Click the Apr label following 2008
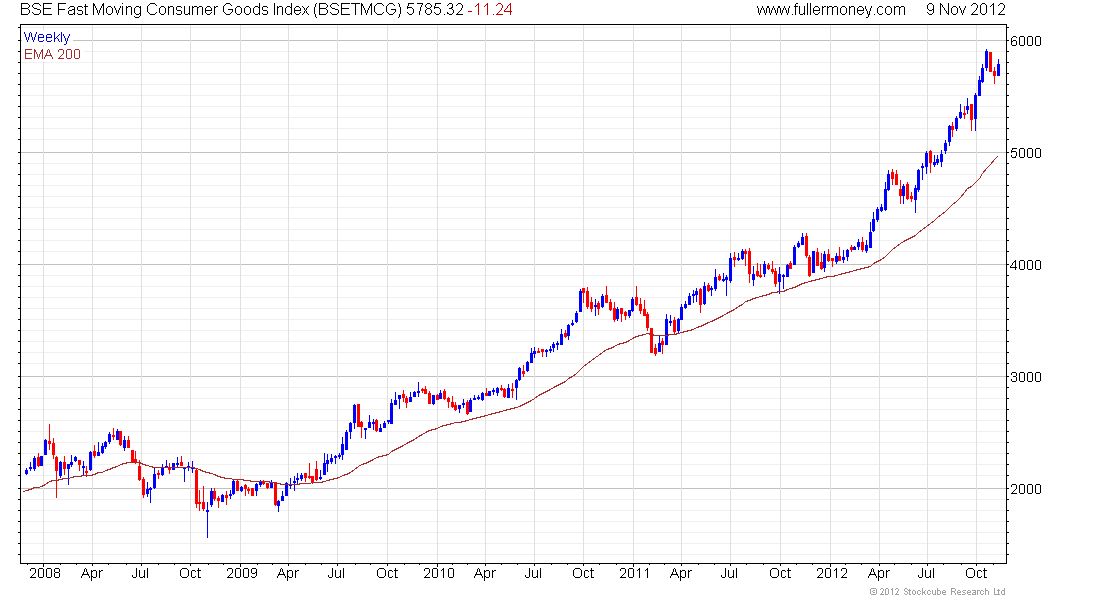 click(92, 574)
